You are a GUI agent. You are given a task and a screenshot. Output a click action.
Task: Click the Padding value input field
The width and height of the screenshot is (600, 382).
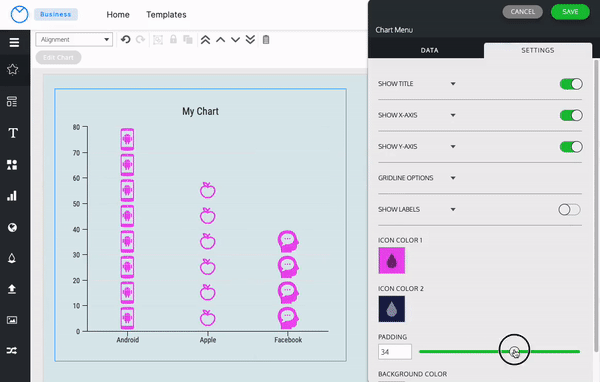[x=395, y=352]
